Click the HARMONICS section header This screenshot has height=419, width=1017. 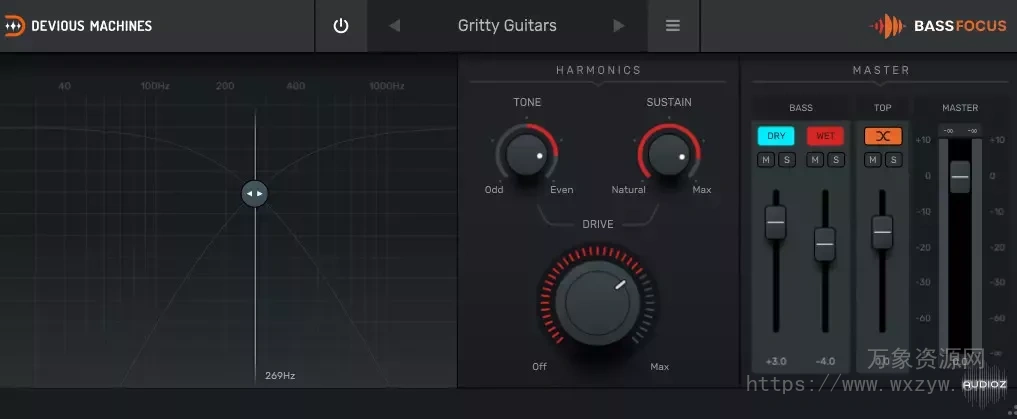(x=598, y=70)
